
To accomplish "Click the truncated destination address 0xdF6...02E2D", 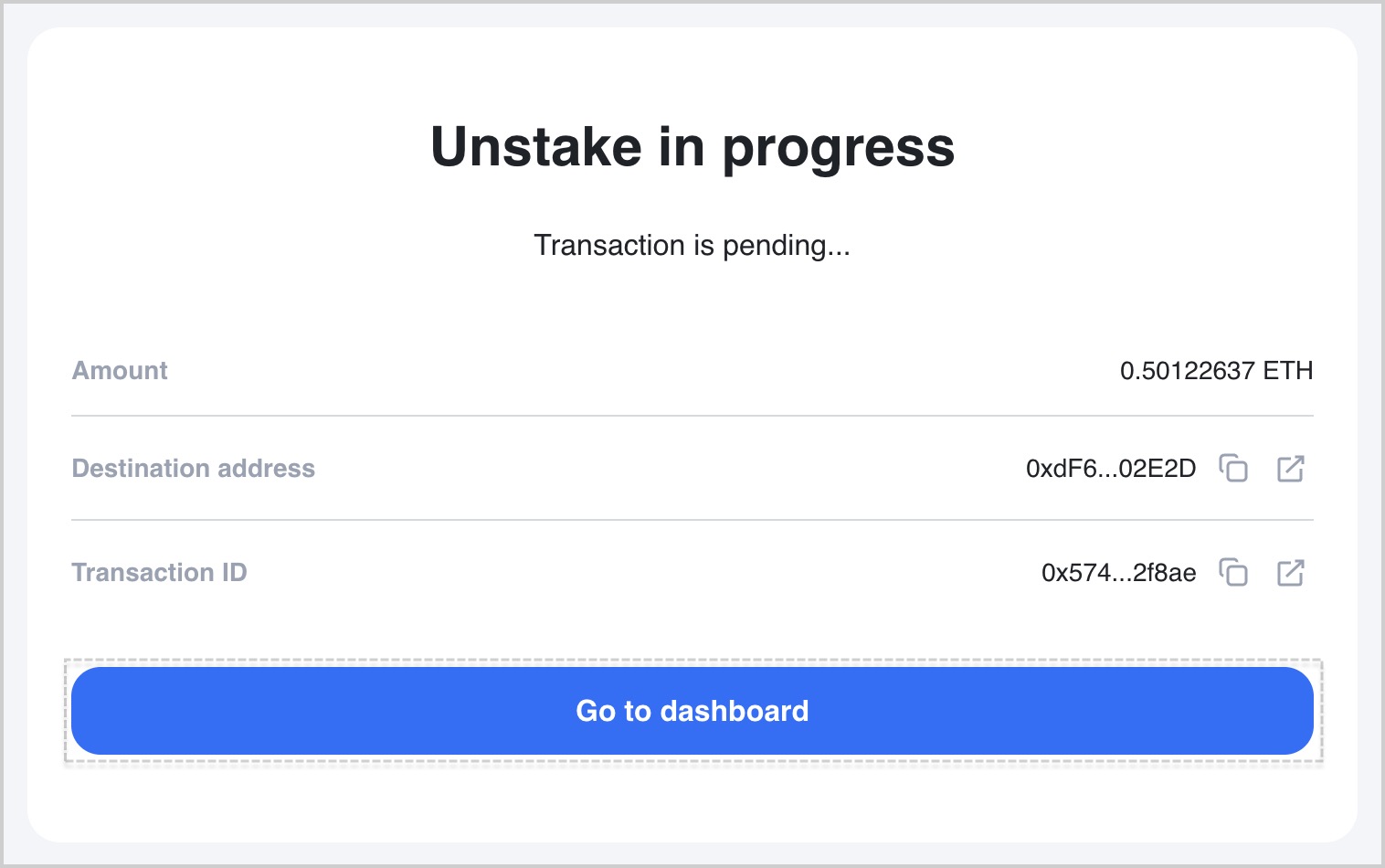I will [x=1111, y=469].
